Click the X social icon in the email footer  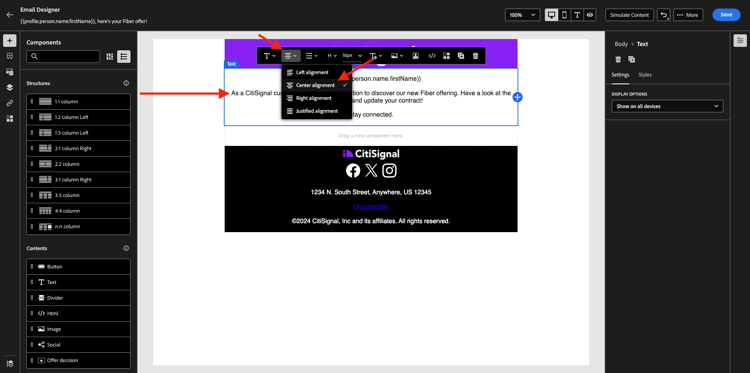[372, 171]
